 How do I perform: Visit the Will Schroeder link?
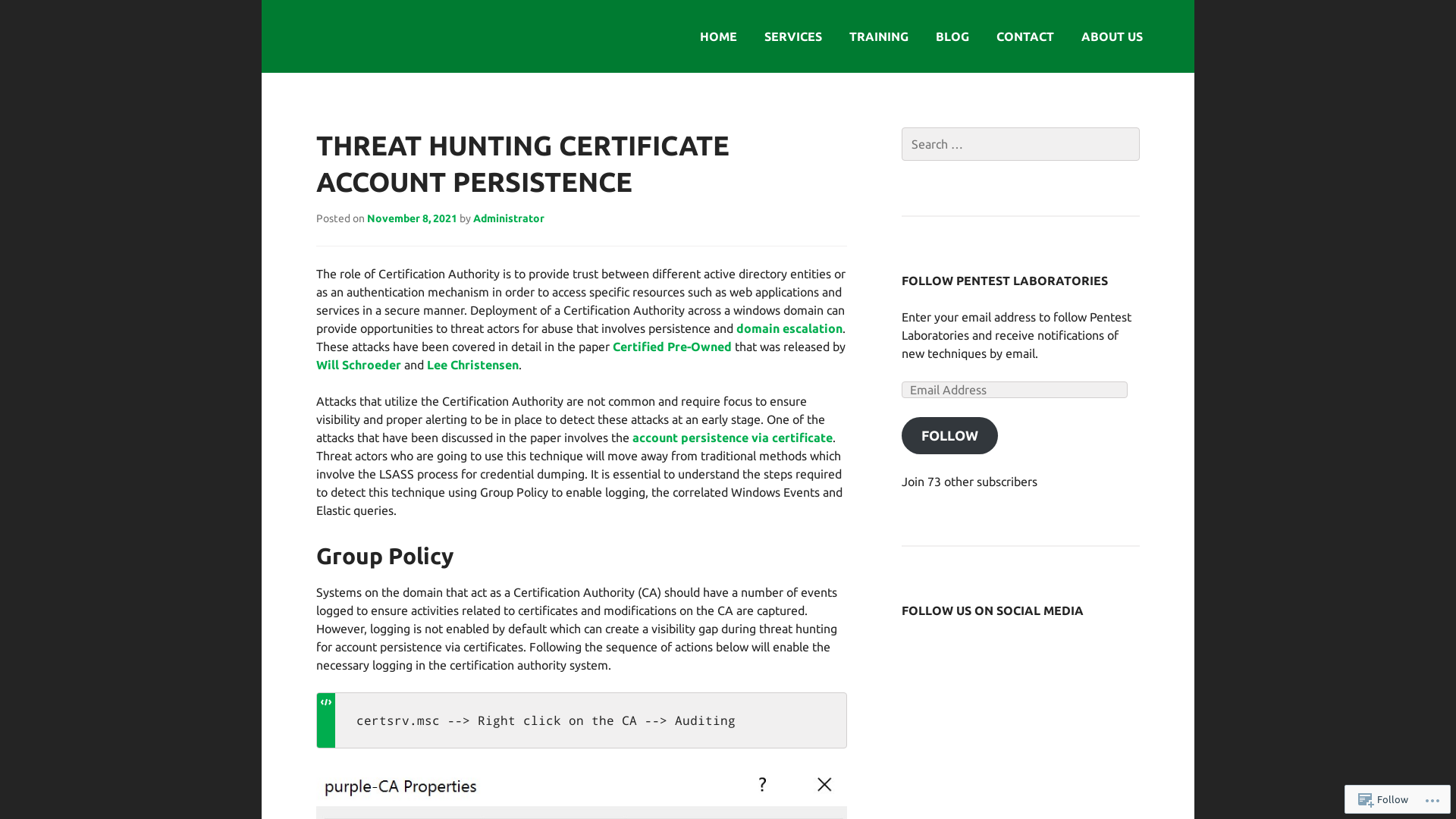pos(358,365)
